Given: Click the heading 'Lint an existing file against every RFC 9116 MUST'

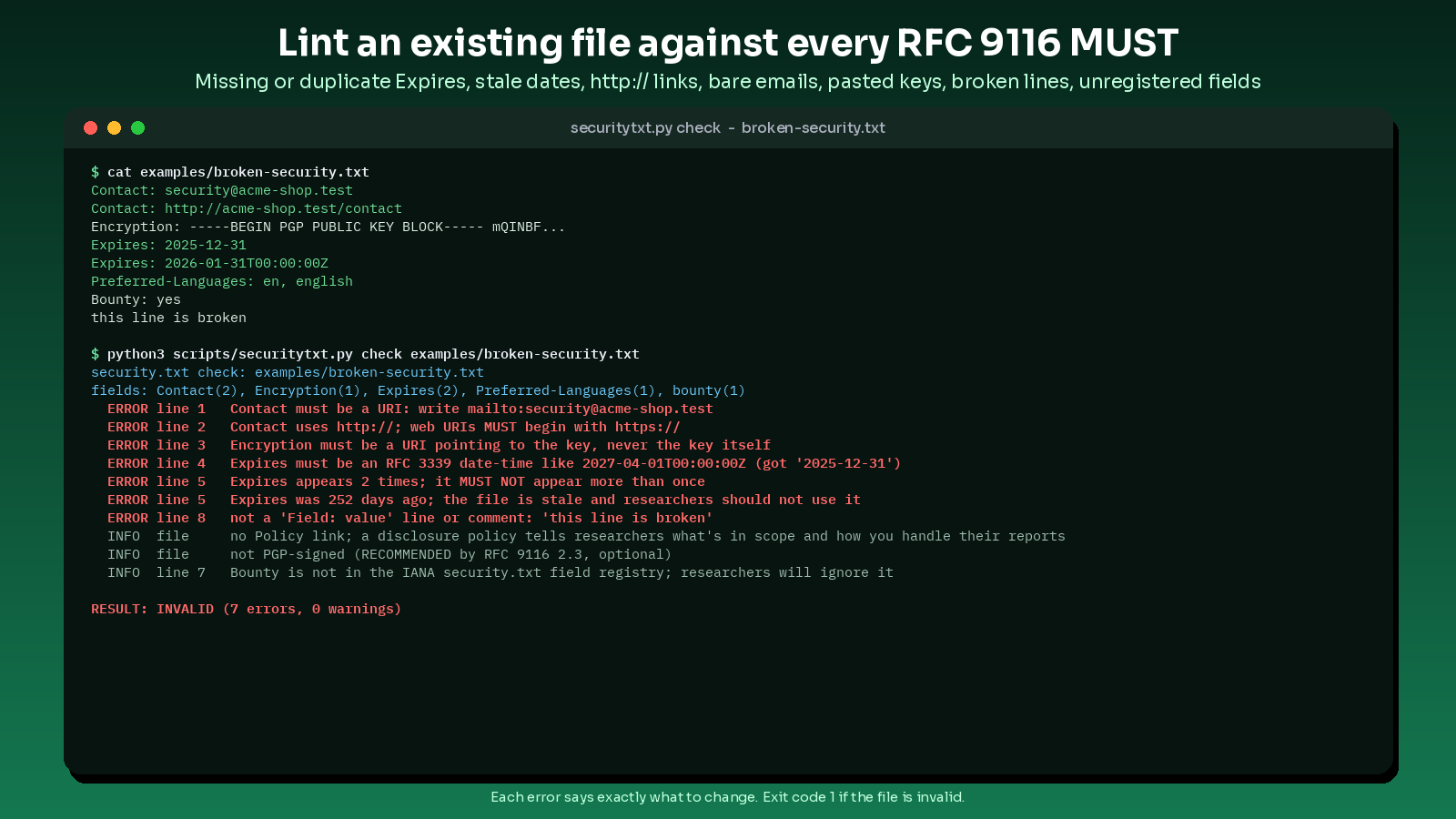Looking at the screenshot, I should (728, 43).
